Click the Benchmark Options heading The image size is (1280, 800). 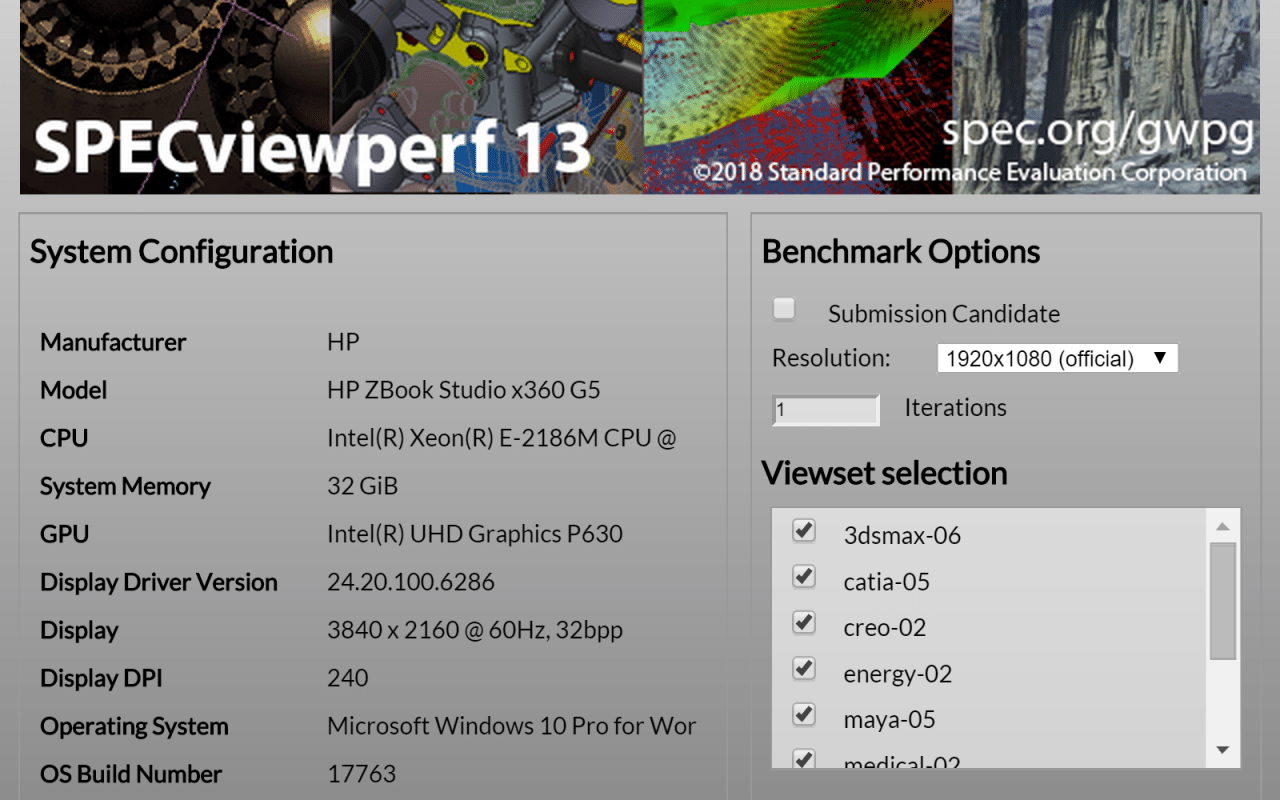(901, 252)
